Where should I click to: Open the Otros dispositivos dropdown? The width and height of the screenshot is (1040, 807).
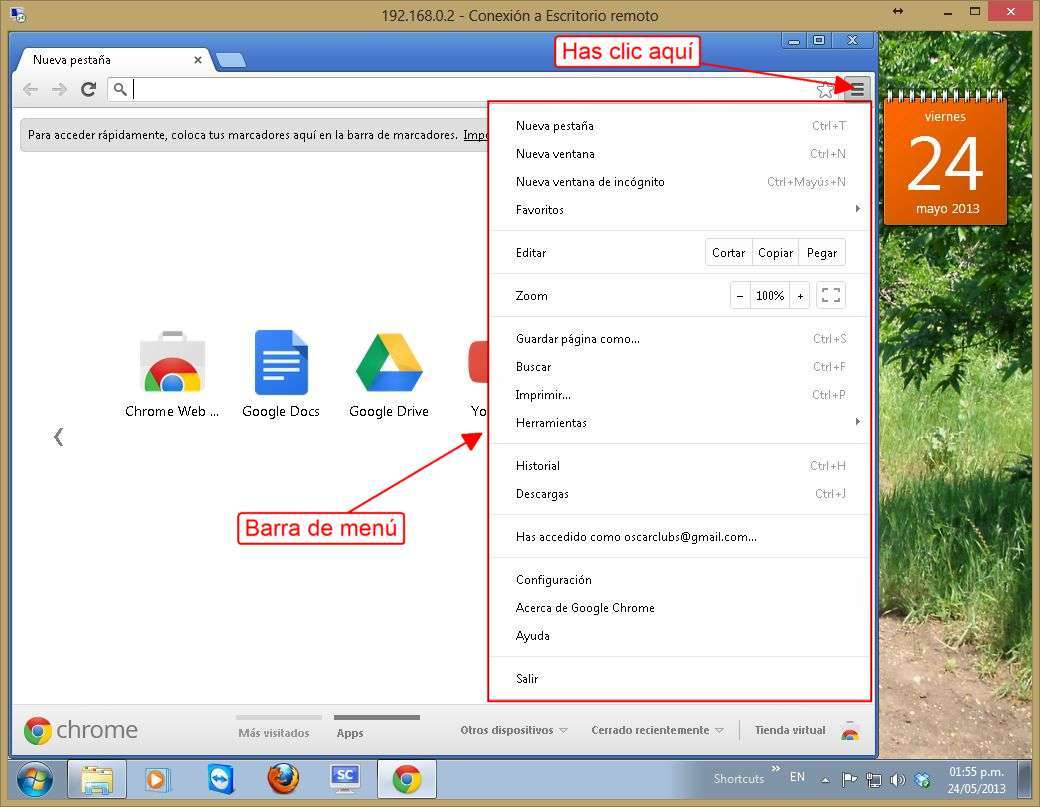point(513,731)
